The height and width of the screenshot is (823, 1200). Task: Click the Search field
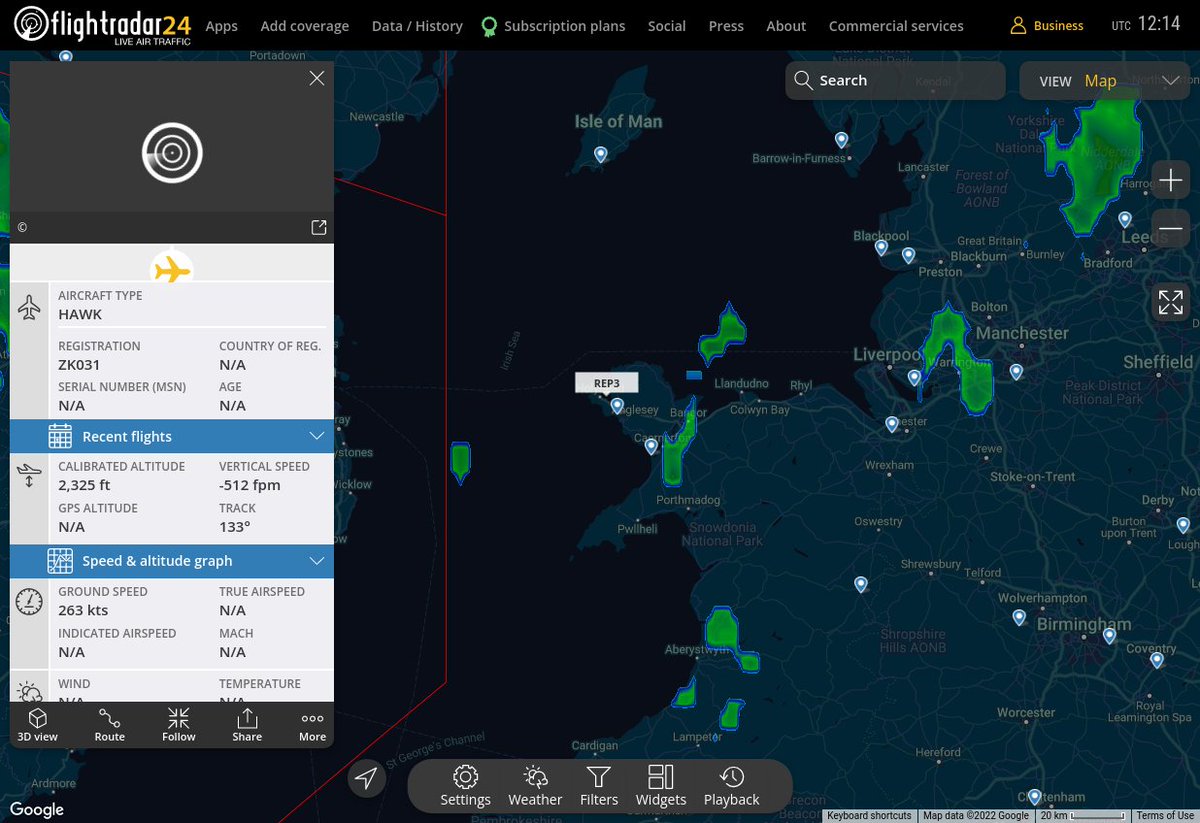(x=895, y=80)
